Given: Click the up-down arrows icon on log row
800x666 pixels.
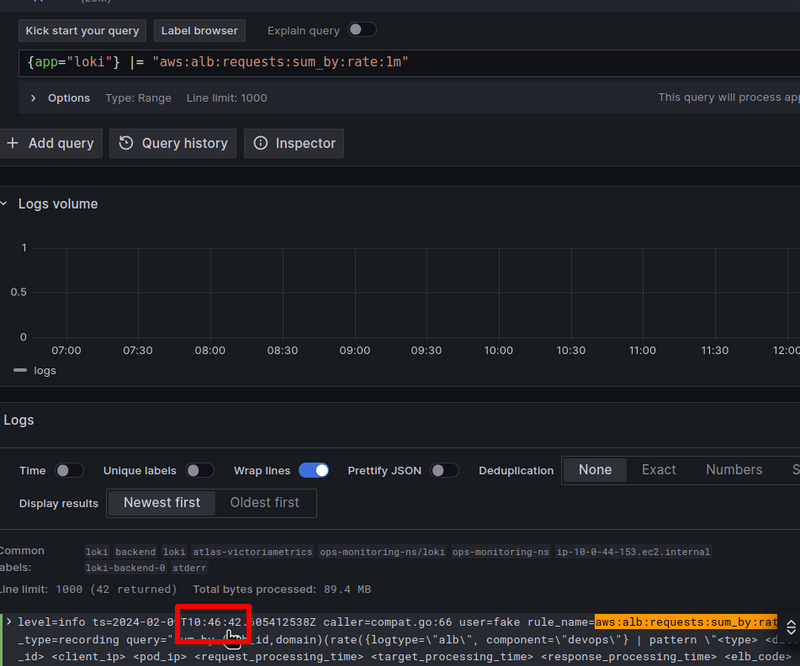Looking at the screenshot, I should (791, 627).
